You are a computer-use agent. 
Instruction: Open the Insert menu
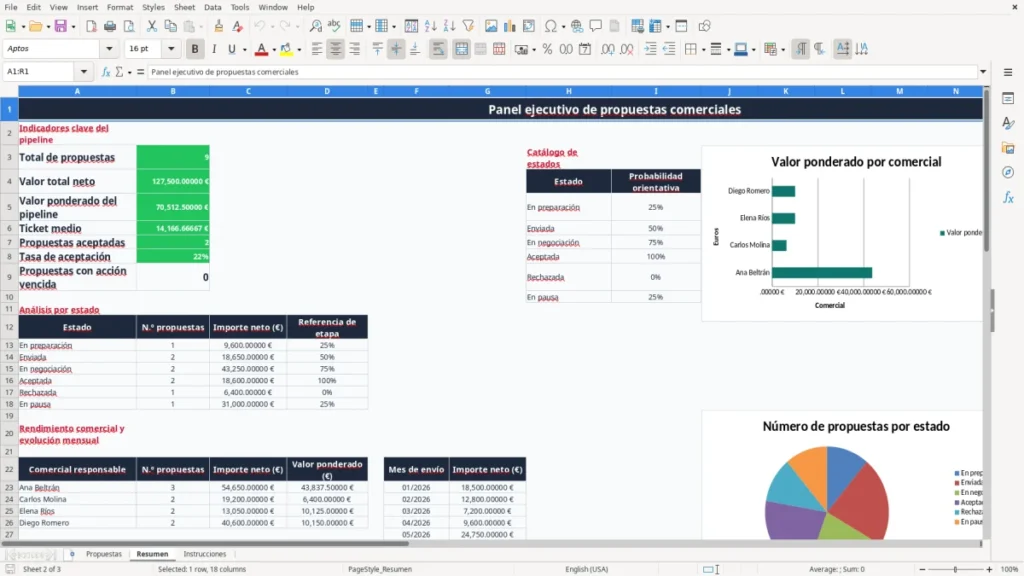(87, 7)
